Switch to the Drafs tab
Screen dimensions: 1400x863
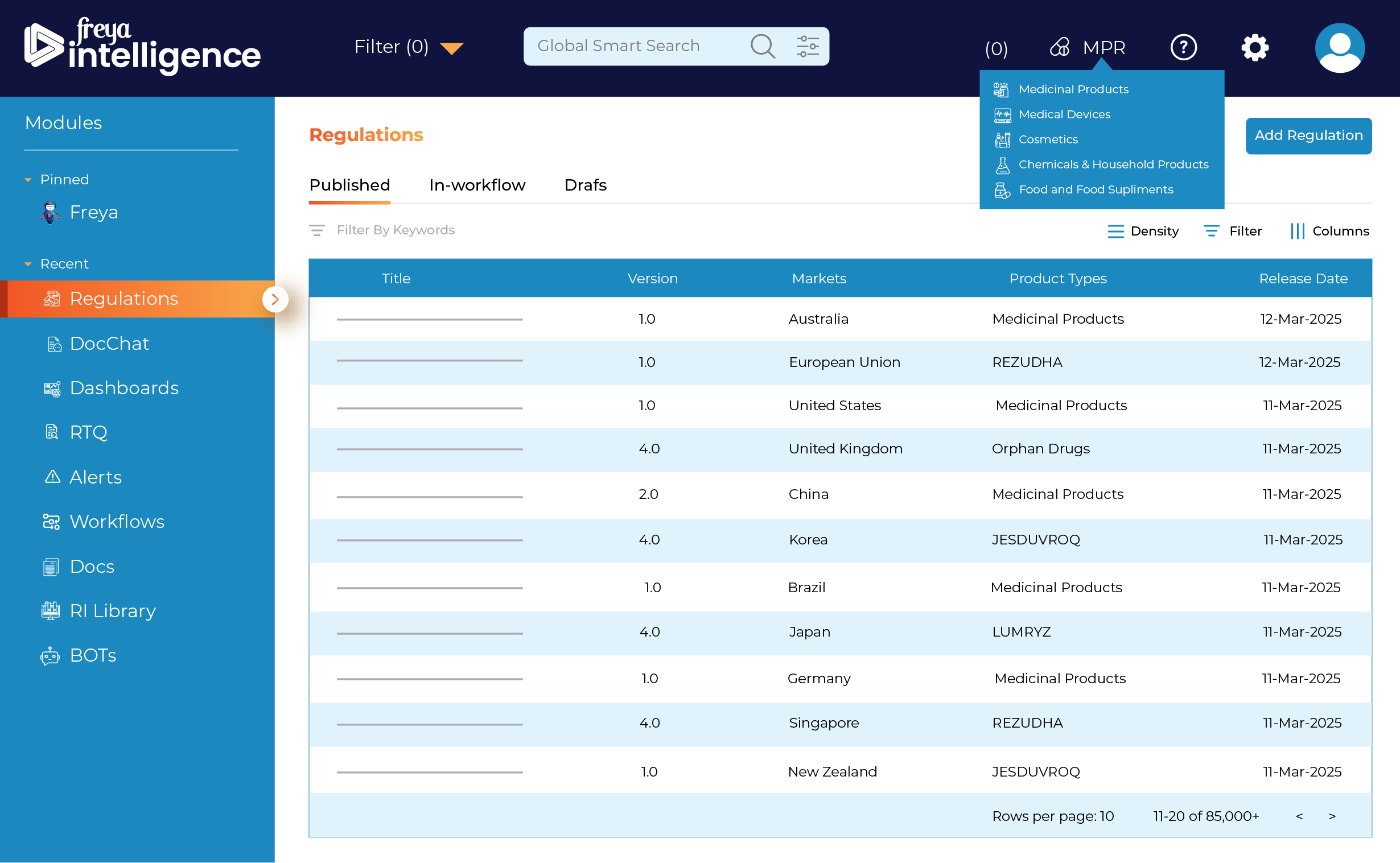point(585,185)
